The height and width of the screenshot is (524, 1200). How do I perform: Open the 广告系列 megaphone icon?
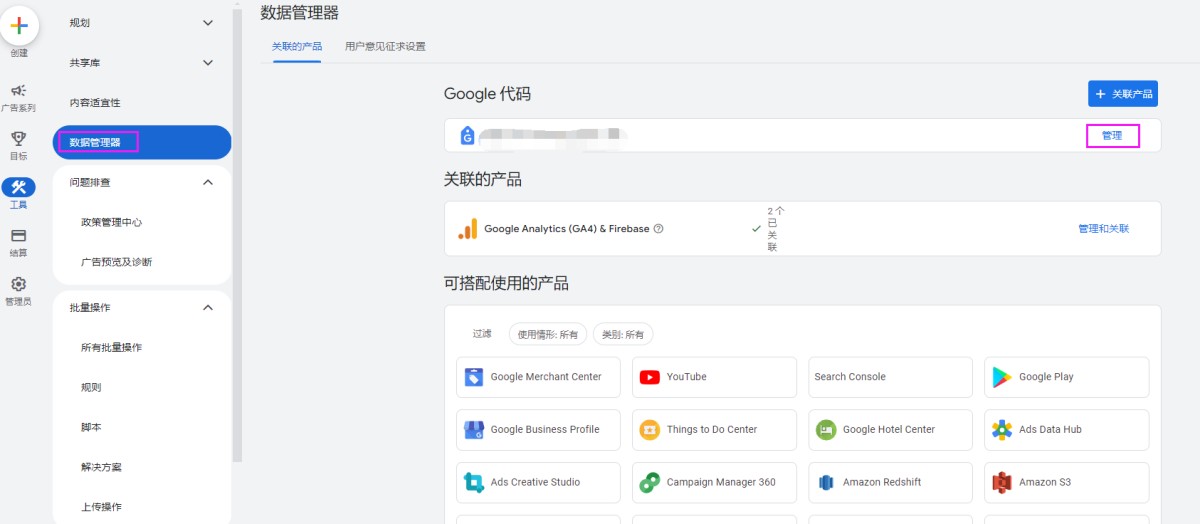click(x=18, y=91)
